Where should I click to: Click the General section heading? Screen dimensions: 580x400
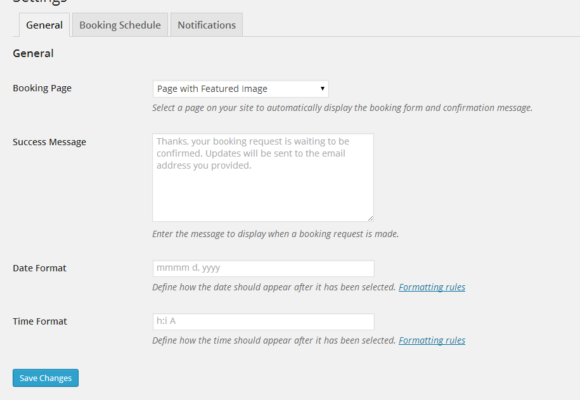tap(33, 53)
